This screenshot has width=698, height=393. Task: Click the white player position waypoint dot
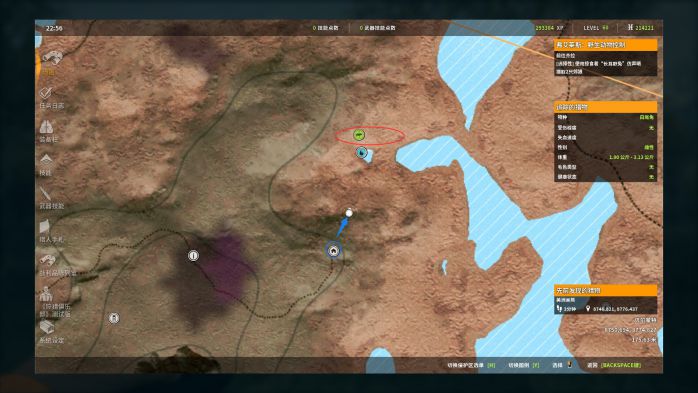click(x=349, y=213)
